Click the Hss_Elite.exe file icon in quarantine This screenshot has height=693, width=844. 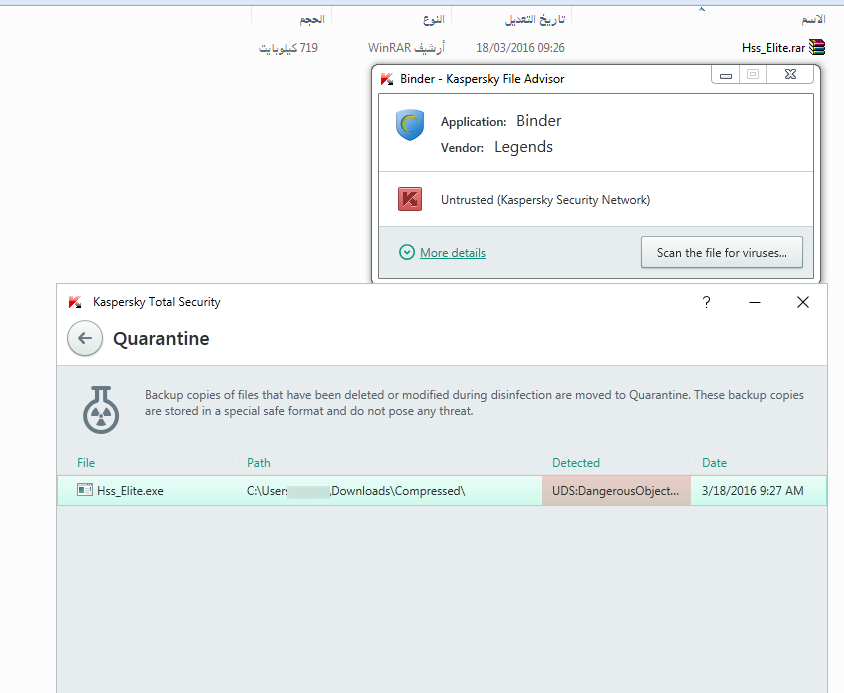pyautogui.click(x=85, y=490)
